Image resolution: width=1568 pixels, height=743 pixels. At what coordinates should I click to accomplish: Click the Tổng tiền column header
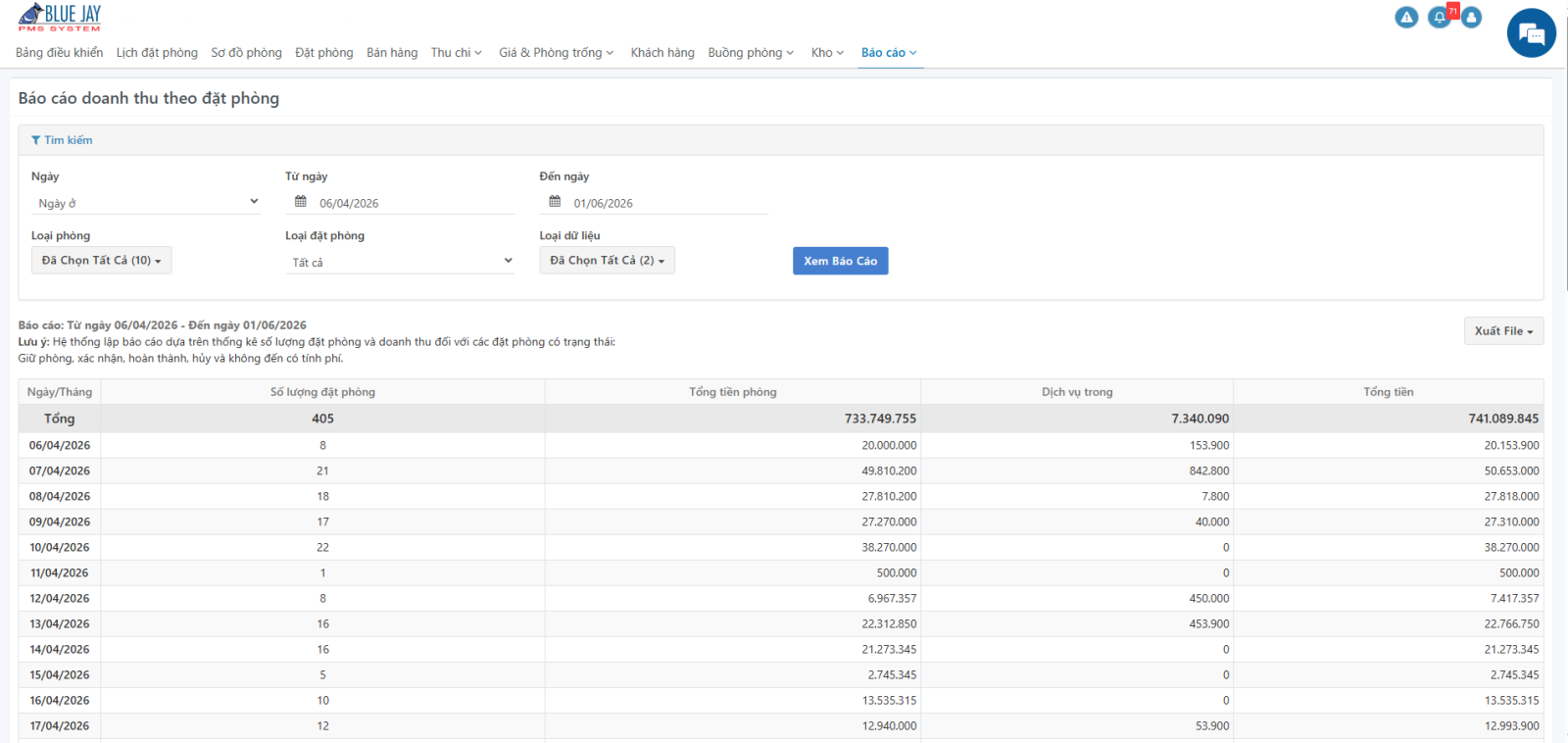(x=1389, y=392)
